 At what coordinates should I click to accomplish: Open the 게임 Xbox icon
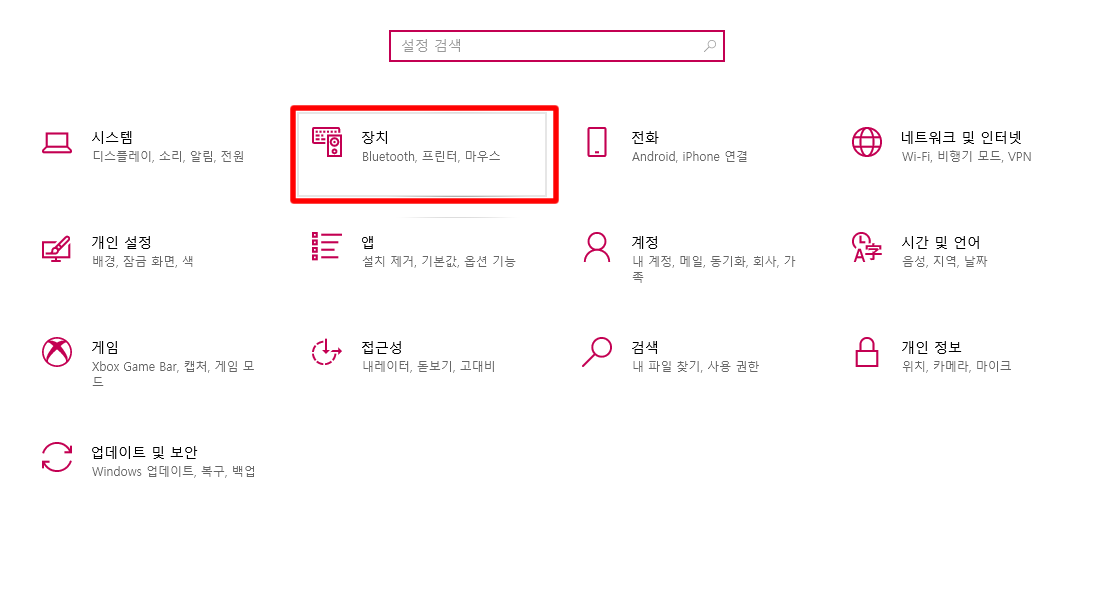57,352
